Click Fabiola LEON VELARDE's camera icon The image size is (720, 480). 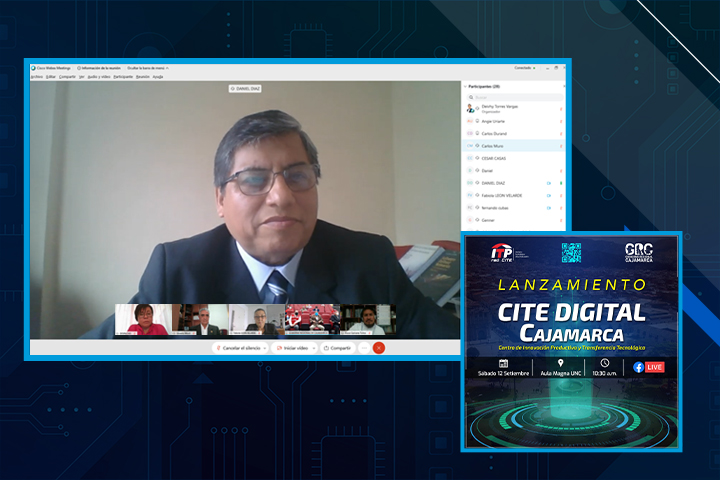click(x=549, y=196)
